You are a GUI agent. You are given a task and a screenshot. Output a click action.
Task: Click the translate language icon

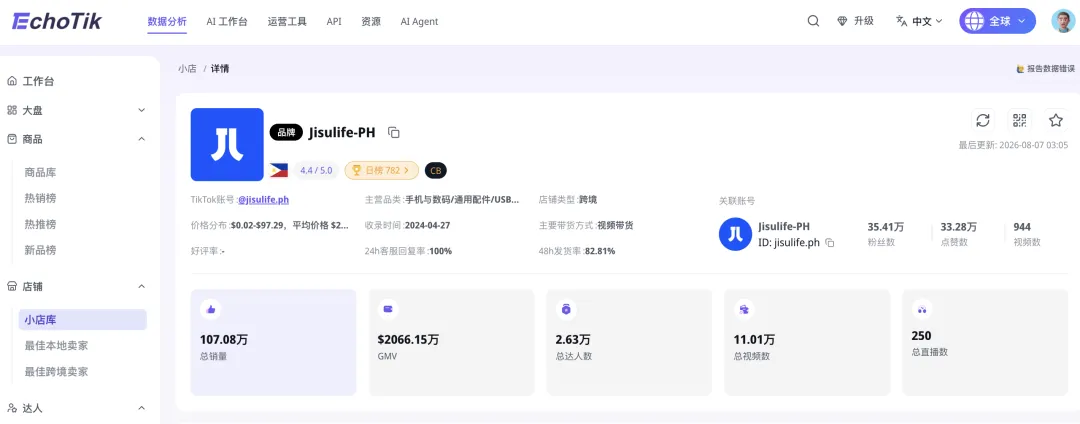[902, 21]
